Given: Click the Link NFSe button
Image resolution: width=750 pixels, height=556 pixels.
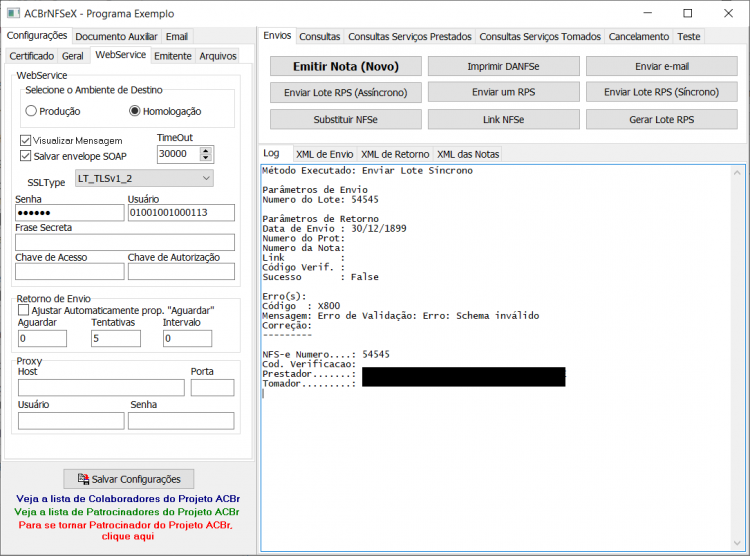Looking at the screenshot, I should pos(504,119).
